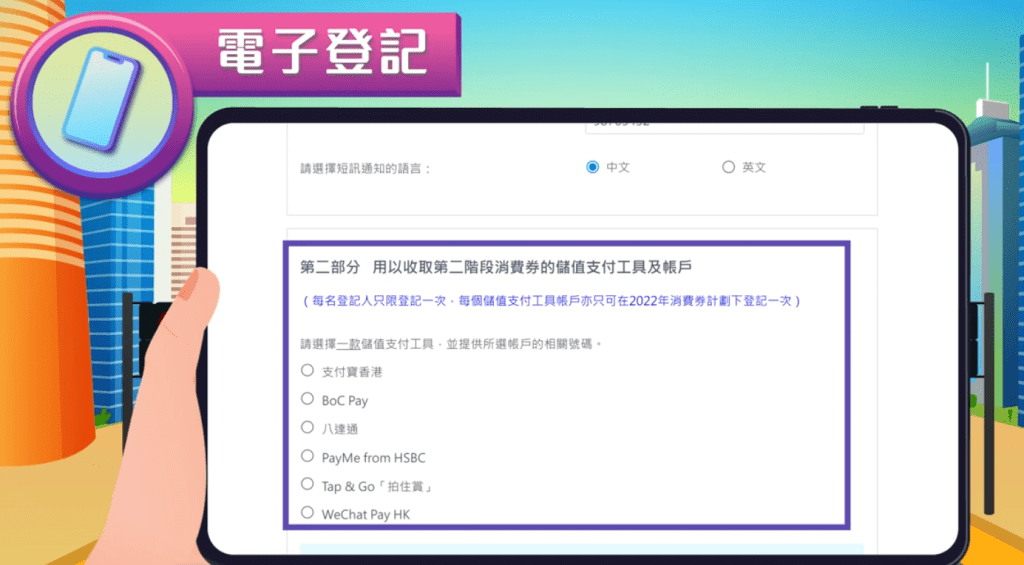The image size is (1024, 565).
Task: Pick the PayMe from HSBC option
Action: click(307, 455)
